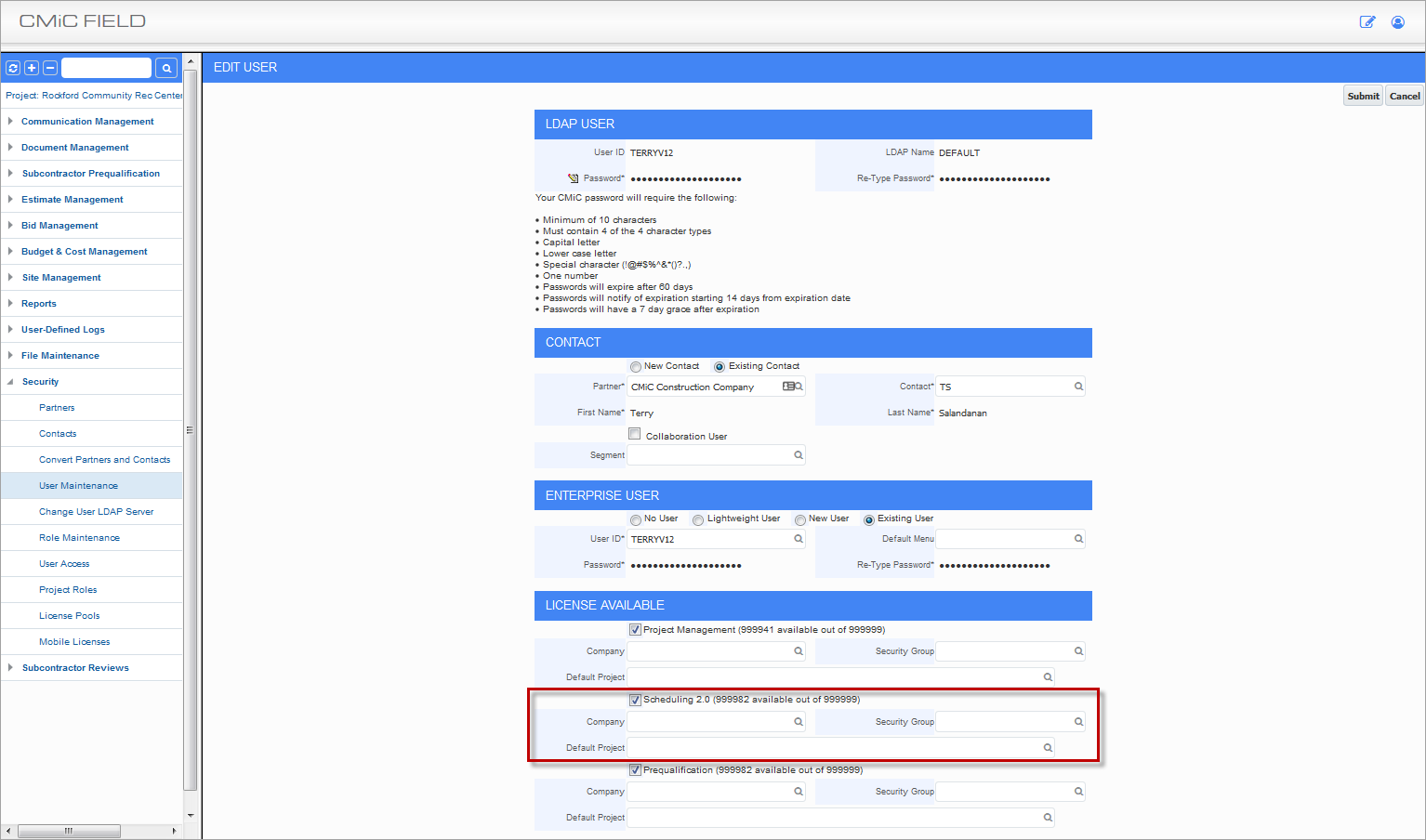Screen dimensions: 1426x840
Task: Select the Existing Contact radio button
Action: click(720, 367)
